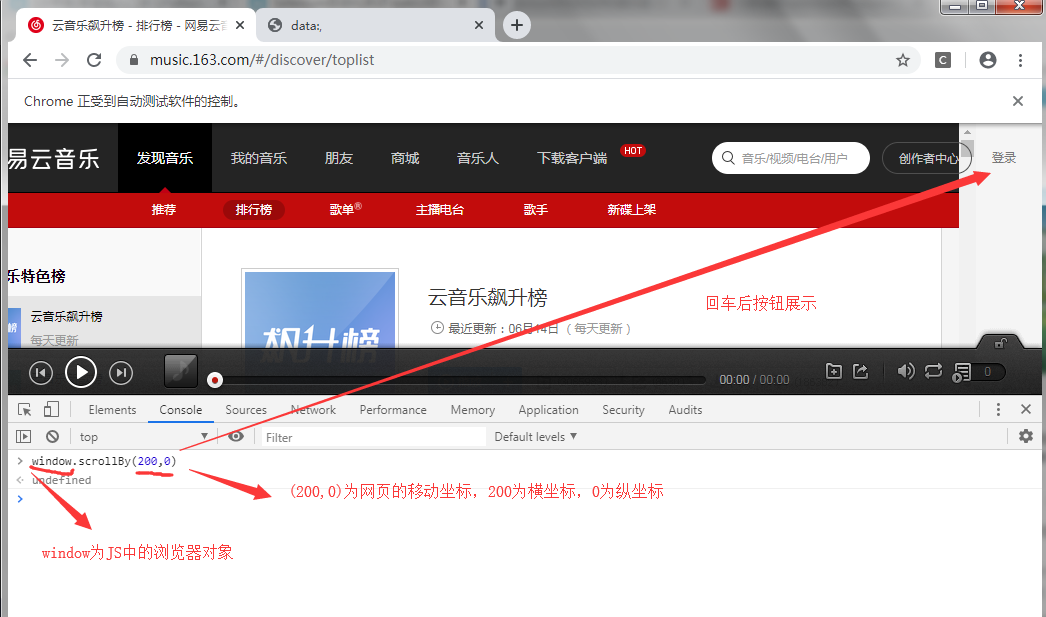
Task: Clear the console with the clear icon
Action: click(x=53, y=436)
